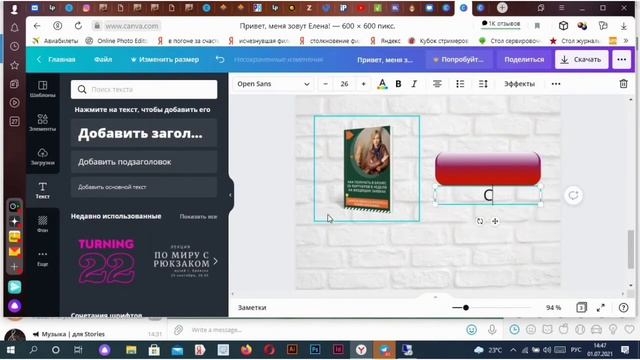
Task: Select the red button shape on canvas
Action: 488,168
